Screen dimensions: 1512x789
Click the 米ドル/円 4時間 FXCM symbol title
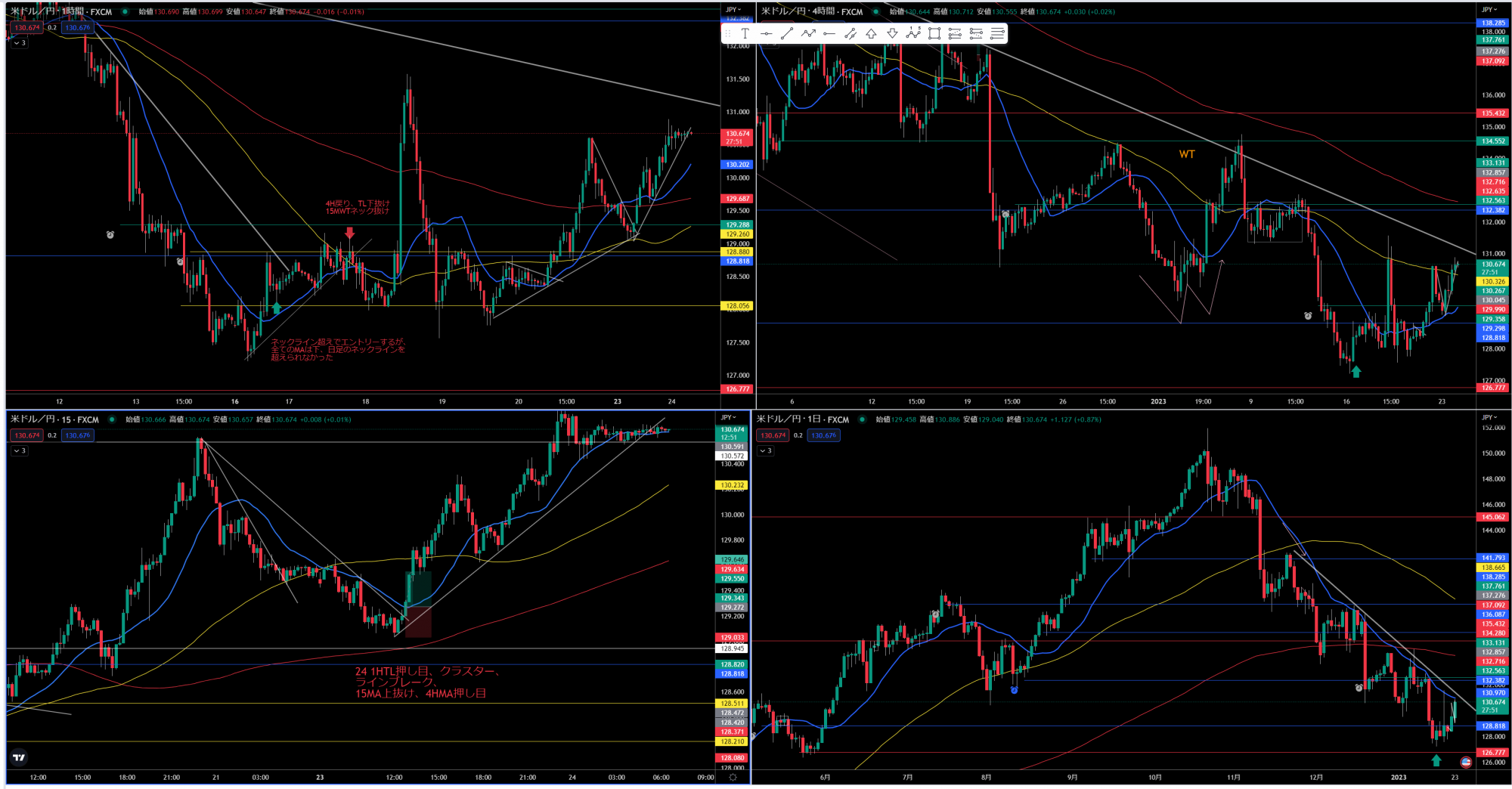[812, 11]
